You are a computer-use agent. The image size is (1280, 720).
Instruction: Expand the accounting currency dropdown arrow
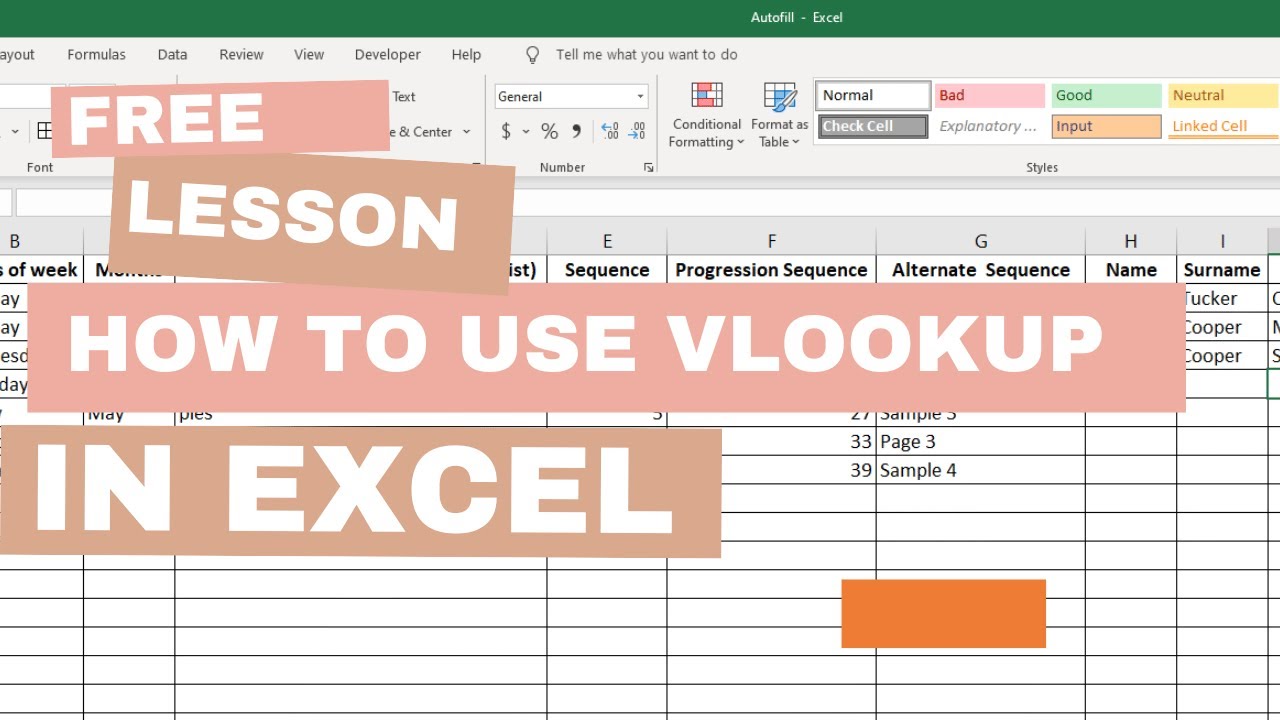(526, 131)
